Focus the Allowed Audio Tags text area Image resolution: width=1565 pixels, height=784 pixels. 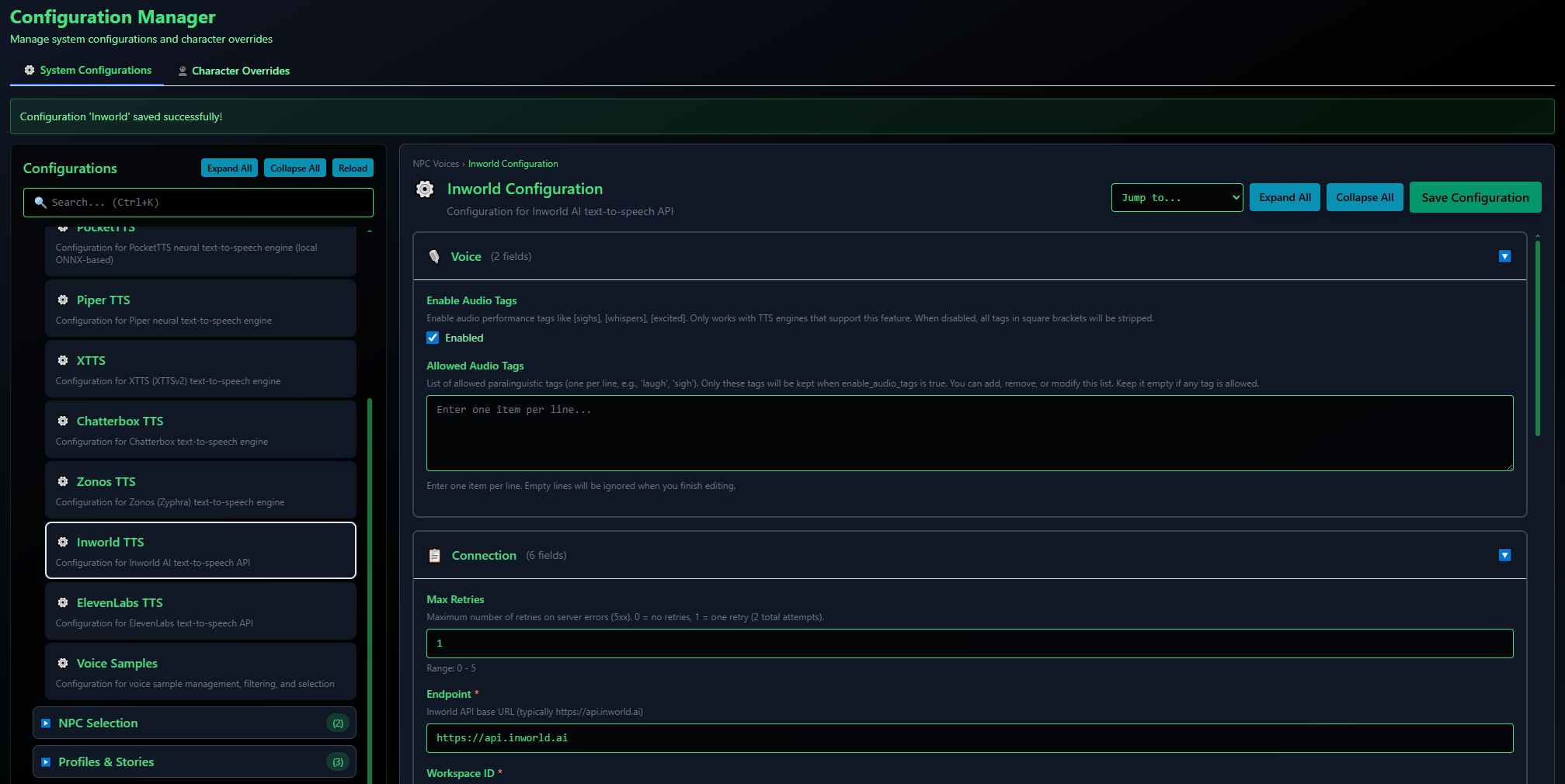(x=969, y=432)
